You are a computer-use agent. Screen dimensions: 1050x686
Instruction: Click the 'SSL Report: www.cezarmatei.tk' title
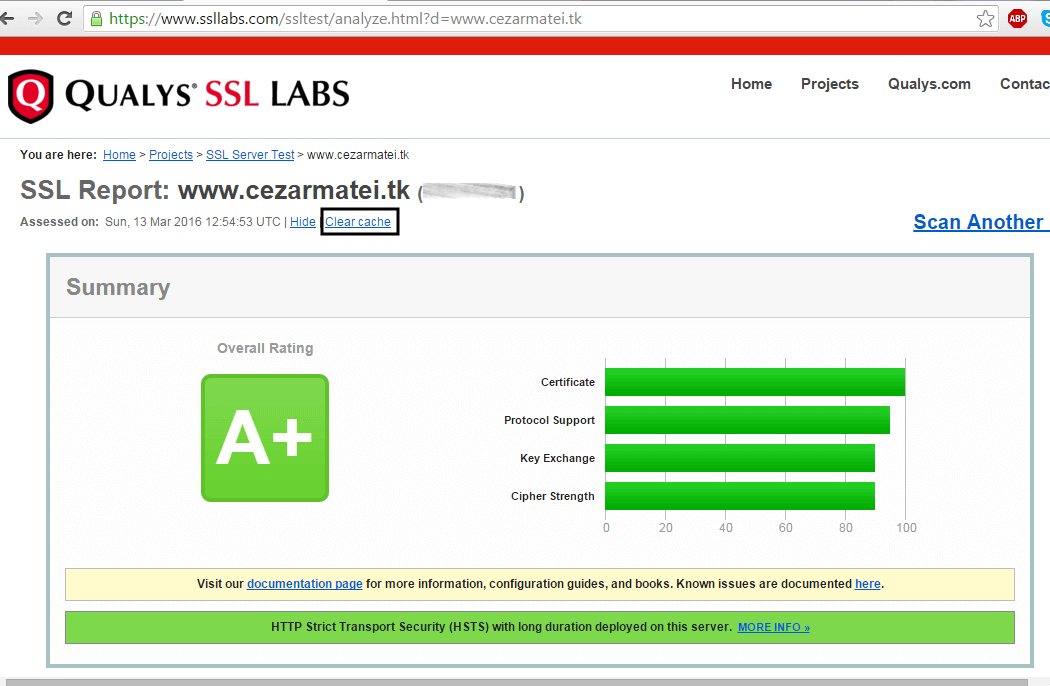click(x=215, y=190)
